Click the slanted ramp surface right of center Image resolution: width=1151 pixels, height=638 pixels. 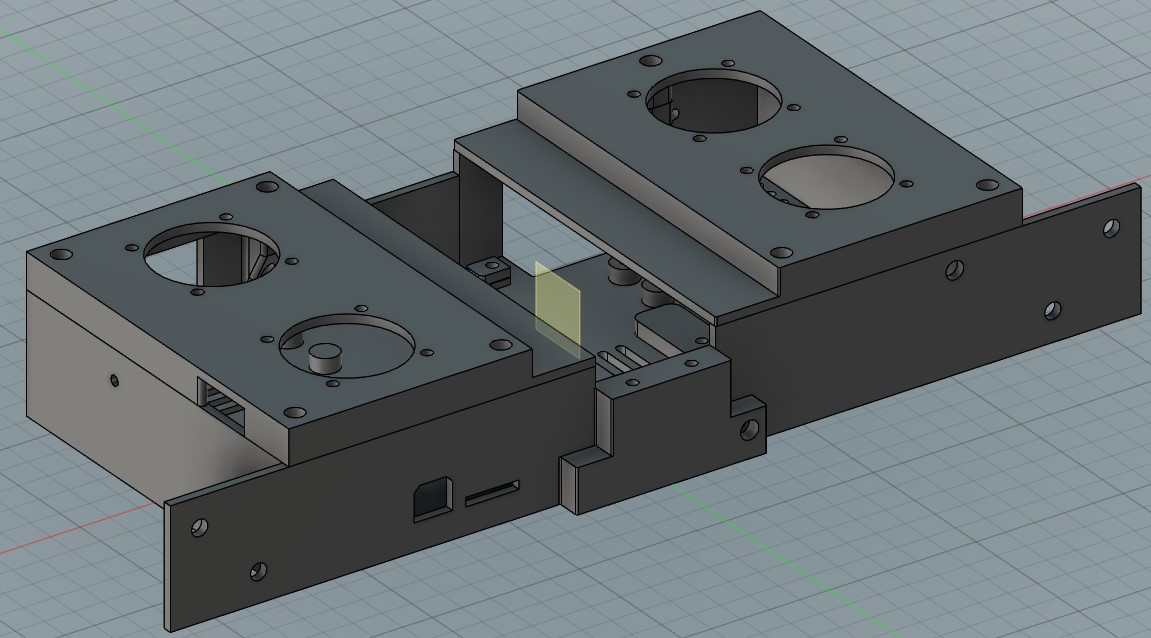coord(660,330)
